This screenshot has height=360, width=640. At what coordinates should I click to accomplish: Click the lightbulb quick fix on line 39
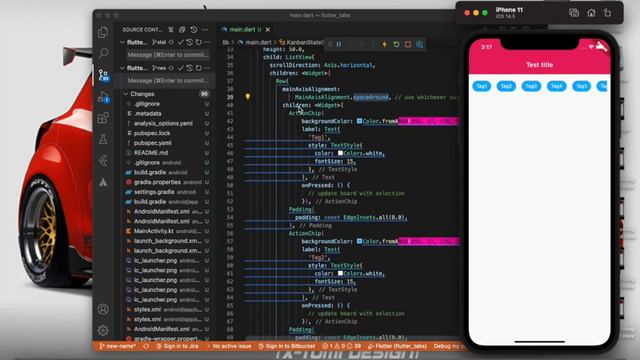coord(247,97)
